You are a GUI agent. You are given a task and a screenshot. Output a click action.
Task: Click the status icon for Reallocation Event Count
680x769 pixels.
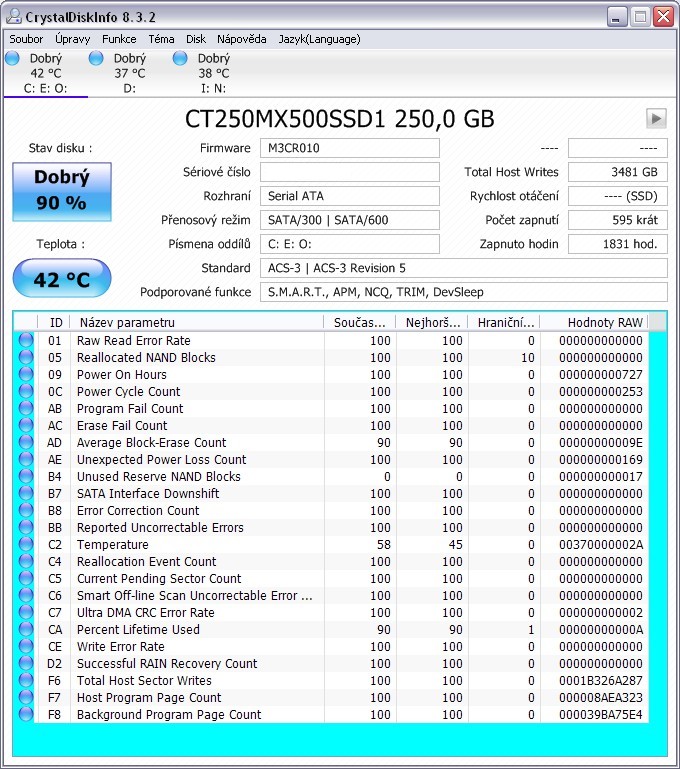point(25,561)
